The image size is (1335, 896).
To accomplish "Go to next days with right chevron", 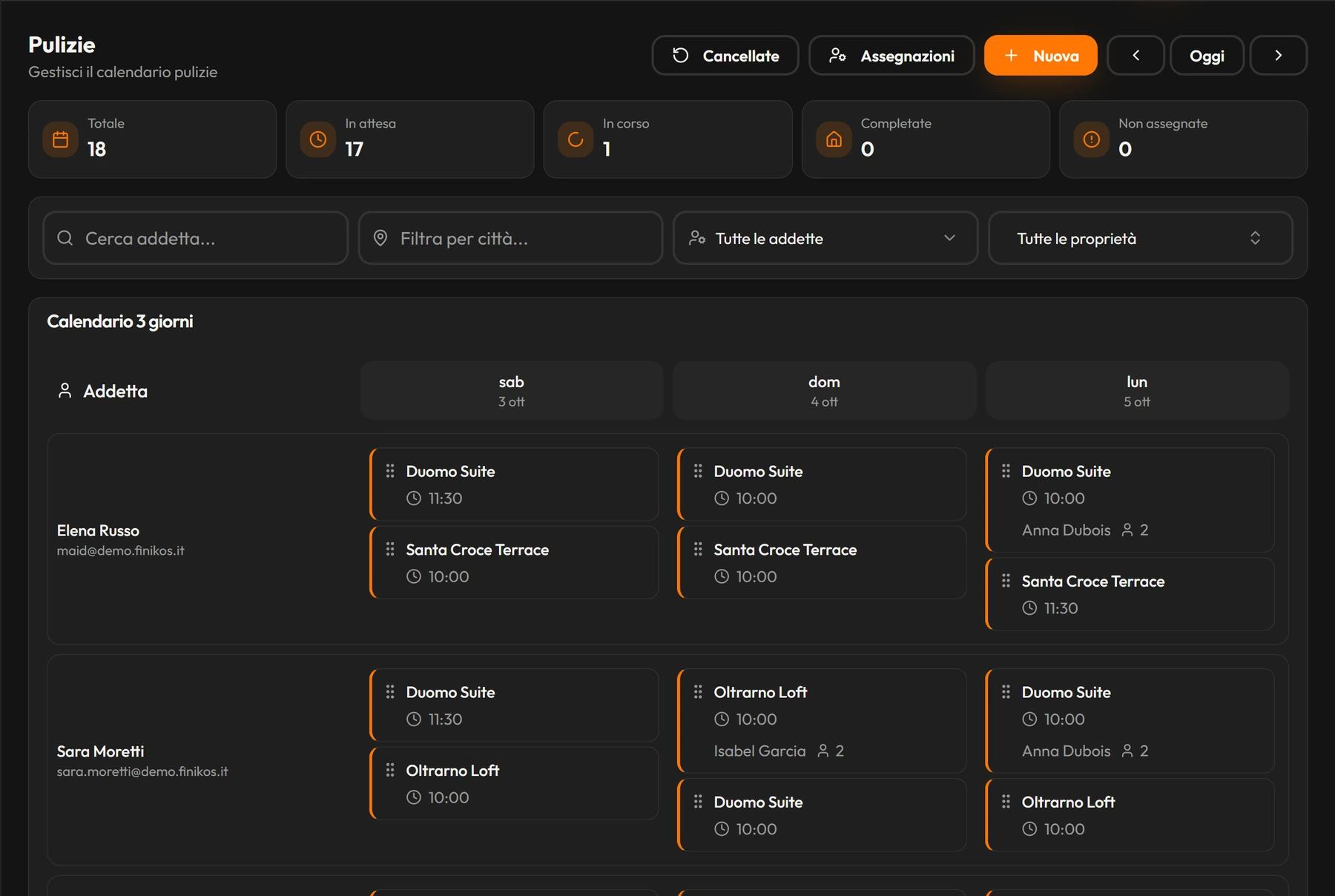I will pos(1278,56).
